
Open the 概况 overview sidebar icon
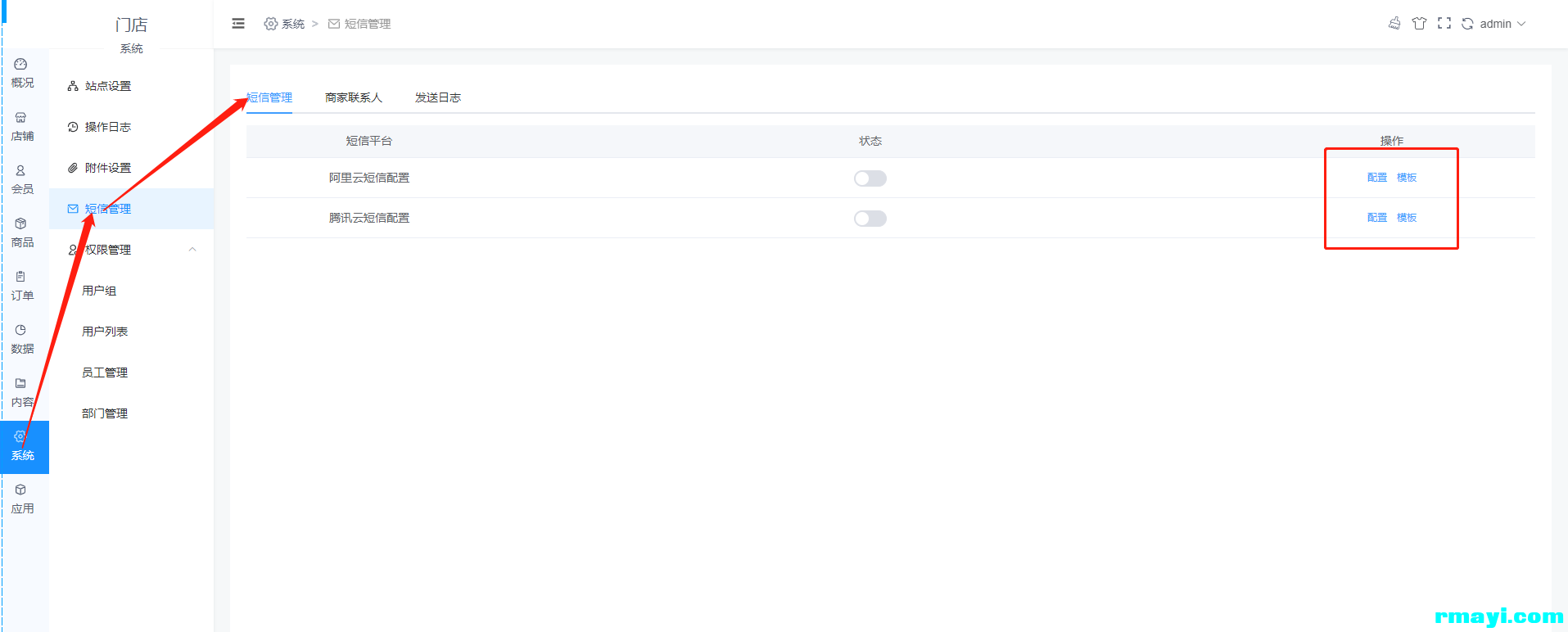[x=22, y=73]
